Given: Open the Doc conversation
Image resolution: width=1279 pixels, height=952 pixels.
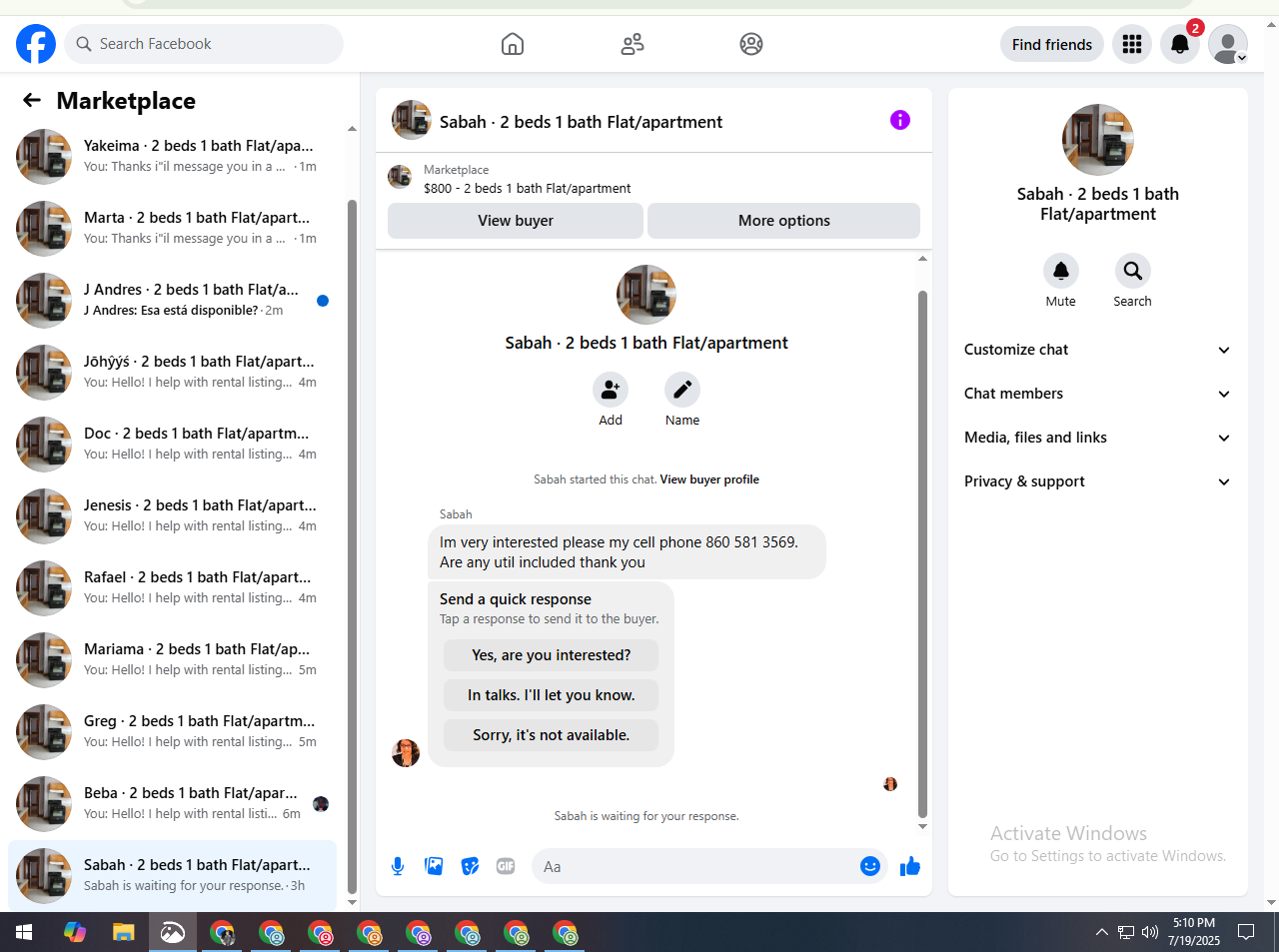Looking at the screenshot, I should [x=172, y=445].
